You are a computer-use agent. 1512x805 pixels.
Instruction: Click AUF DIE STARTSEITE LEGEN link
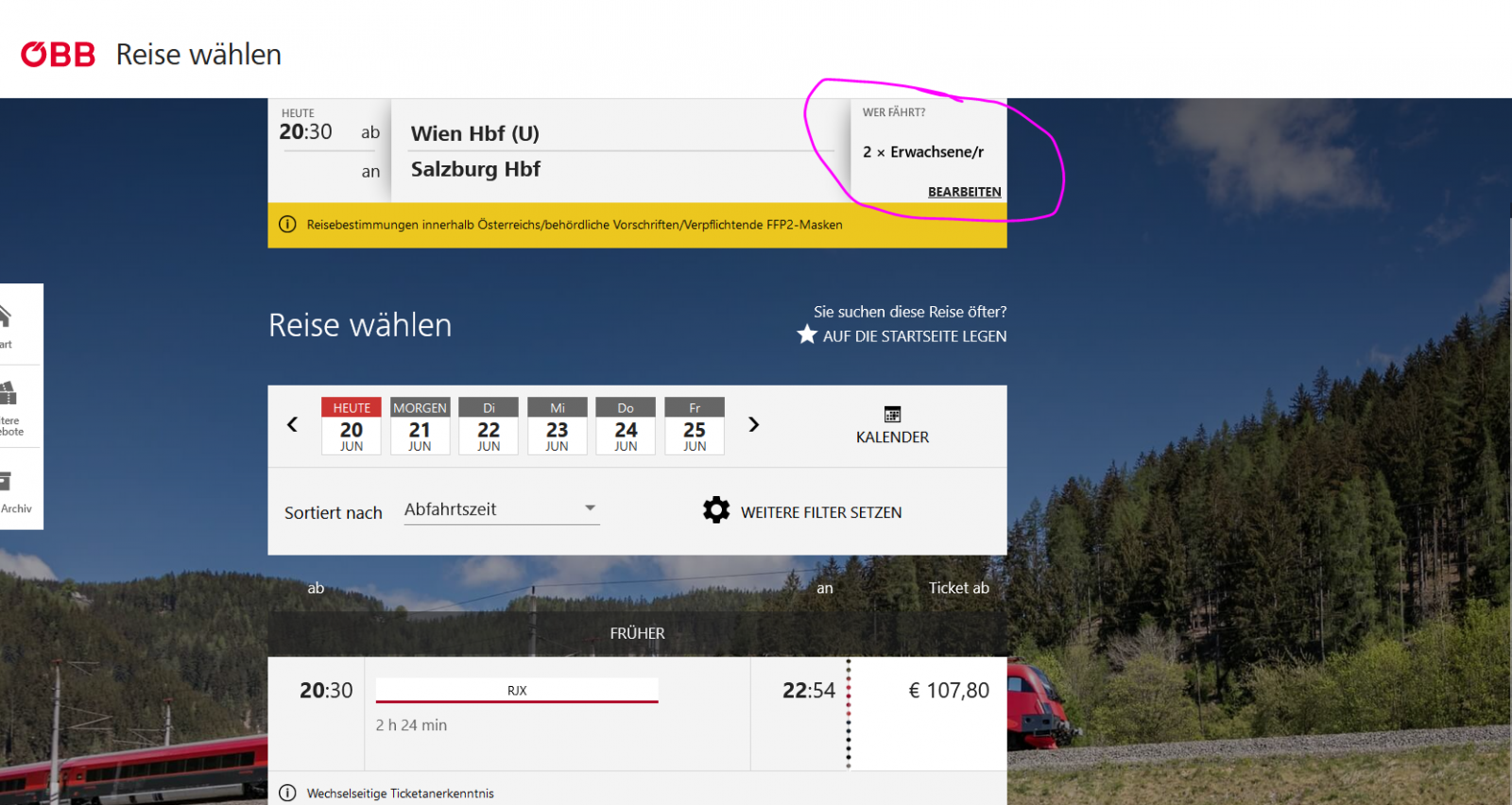pos(914,336)
